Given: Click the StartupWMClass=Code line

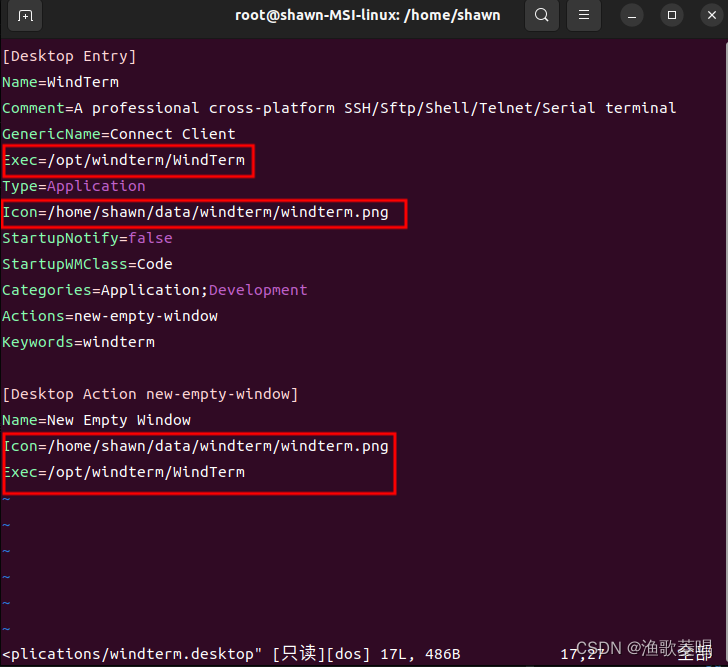Looking at the screenshot, I should pyautogui.click(x=87, y=264).
